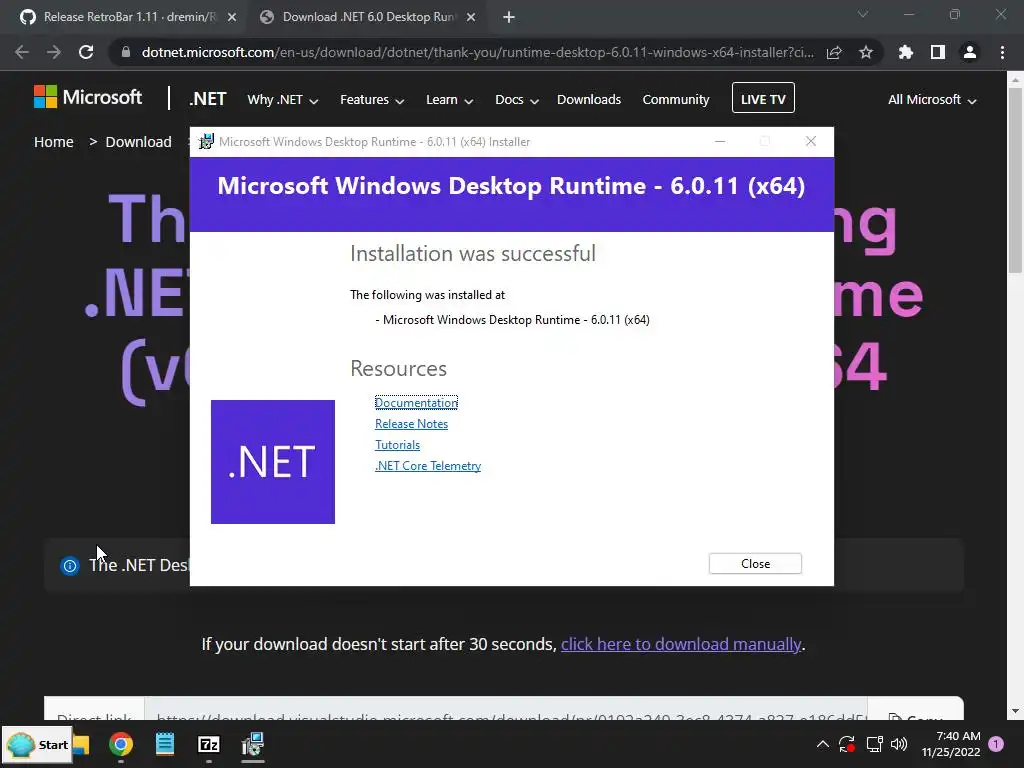Viewport: 1024px width, 768px height.
Task: Expand the All Microsoft menu
Action: pos(932,100)
